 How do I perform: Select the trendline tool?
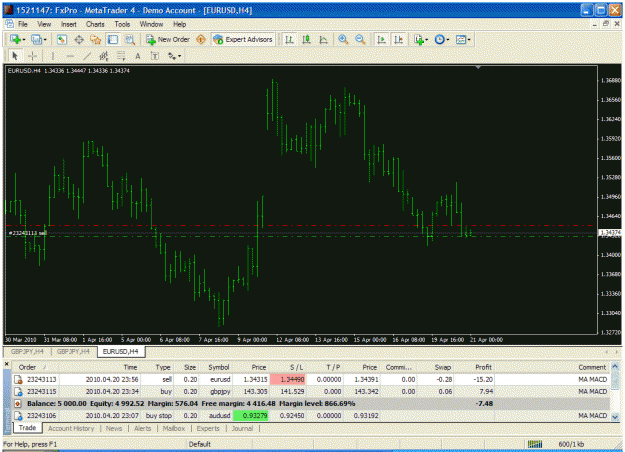[x=87, y=56]
